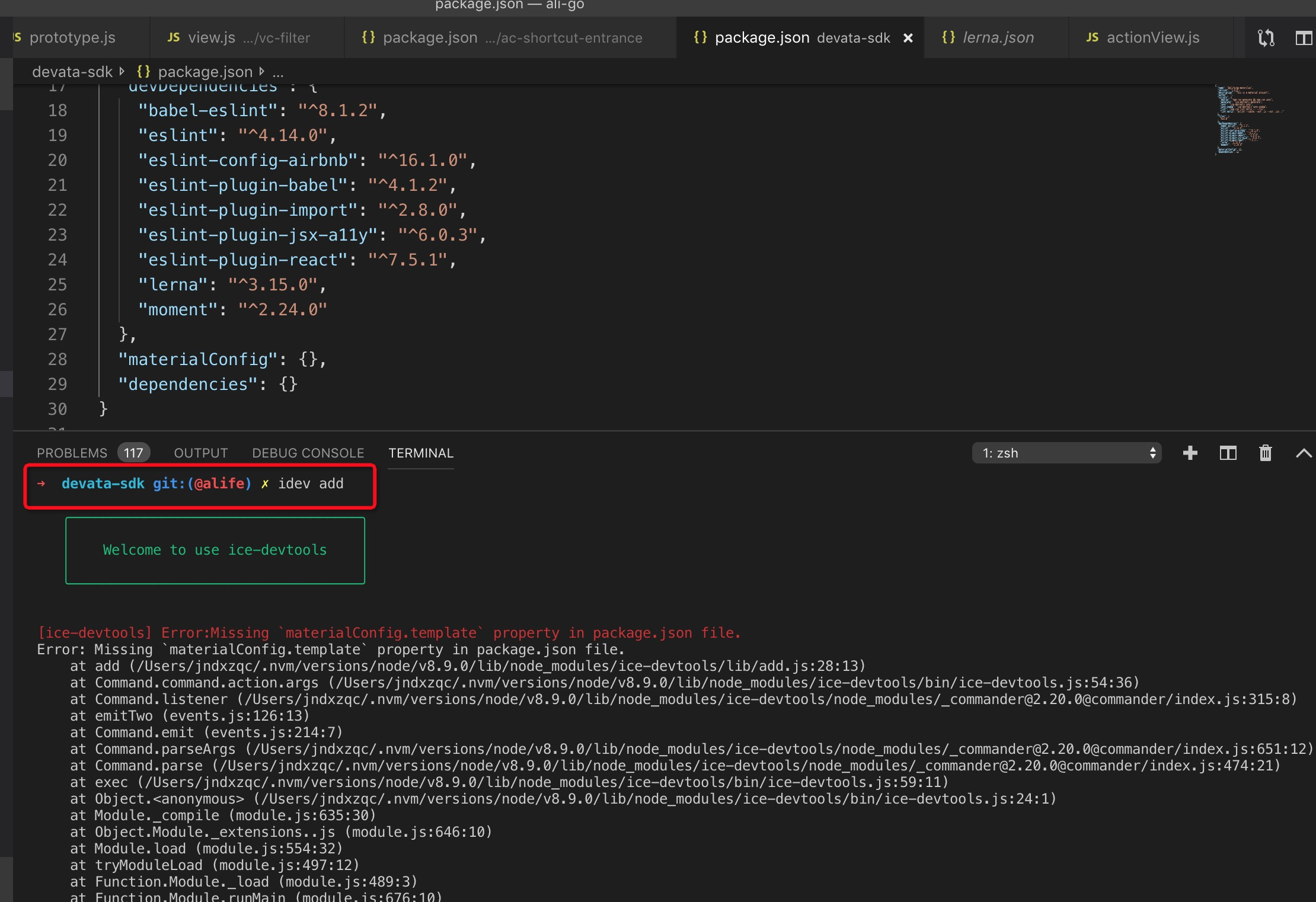This screenshot has width=1316, height=902.
Task: Expand the breadcrumb chevron after package.json
Action: tap(263, 72)
